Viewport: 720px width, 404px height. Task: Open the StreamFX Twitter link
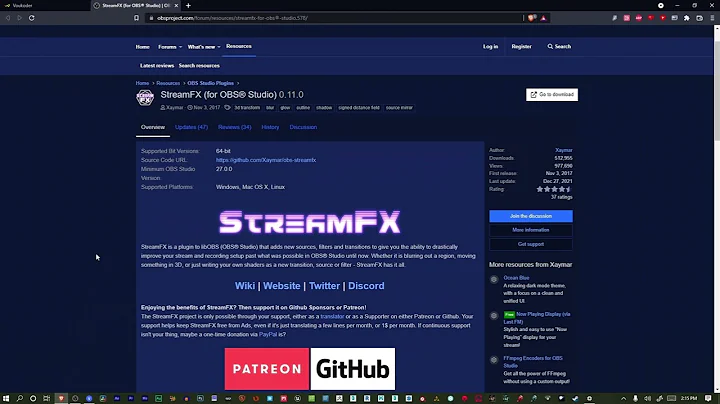point(324,286)
